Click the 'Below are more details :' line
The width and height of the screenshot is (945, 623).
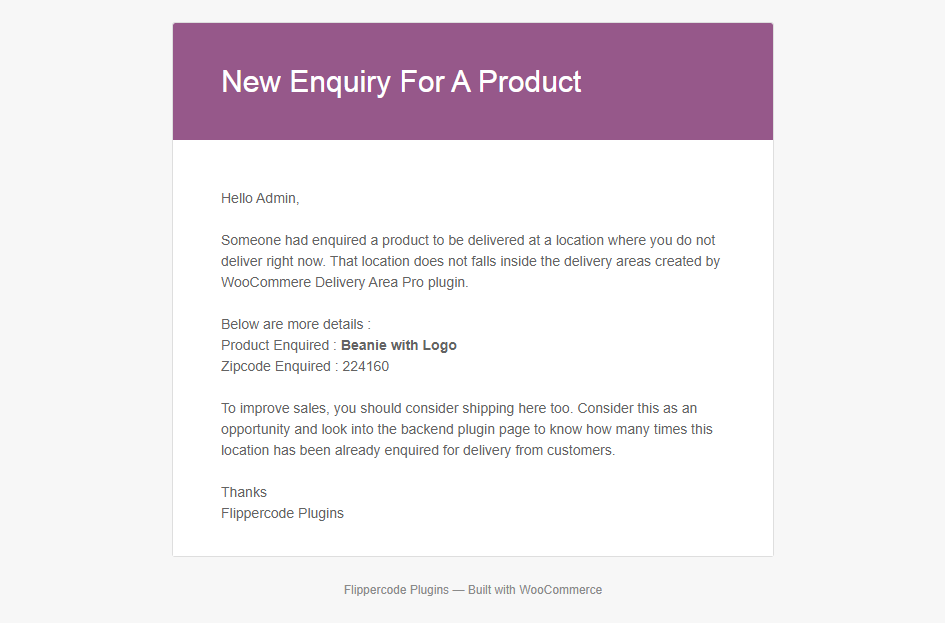(x=296, y=324)
